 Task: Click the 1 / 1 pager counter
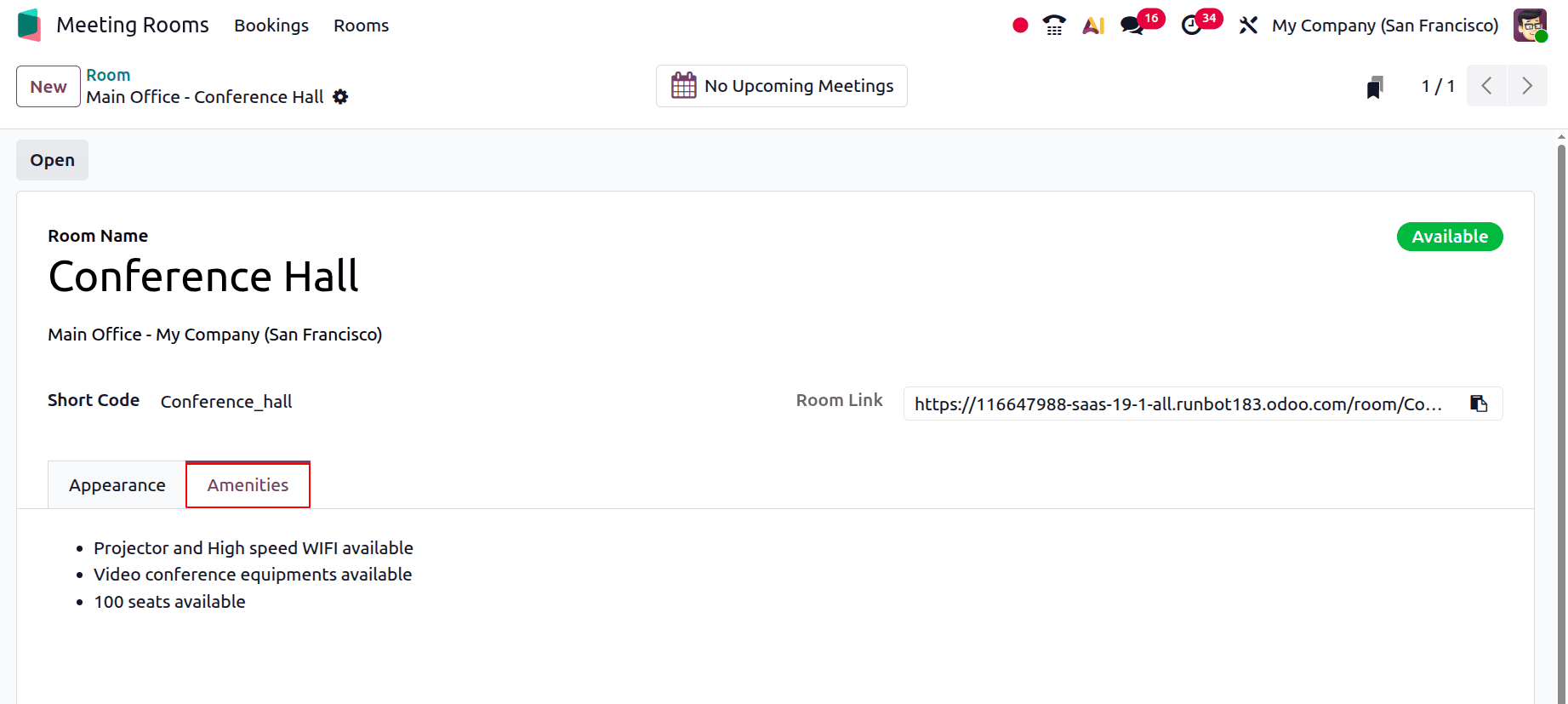[1438, 87]
